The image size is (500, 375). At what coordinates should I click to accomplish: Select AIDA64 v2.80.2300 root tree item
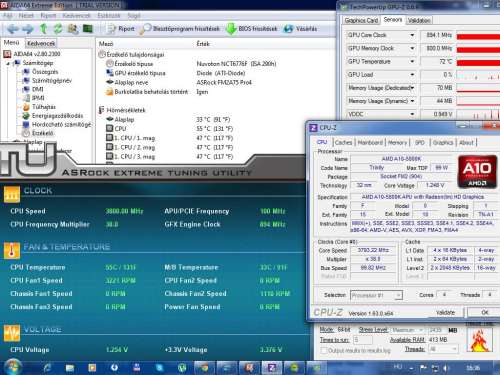(x=32, y=54)
